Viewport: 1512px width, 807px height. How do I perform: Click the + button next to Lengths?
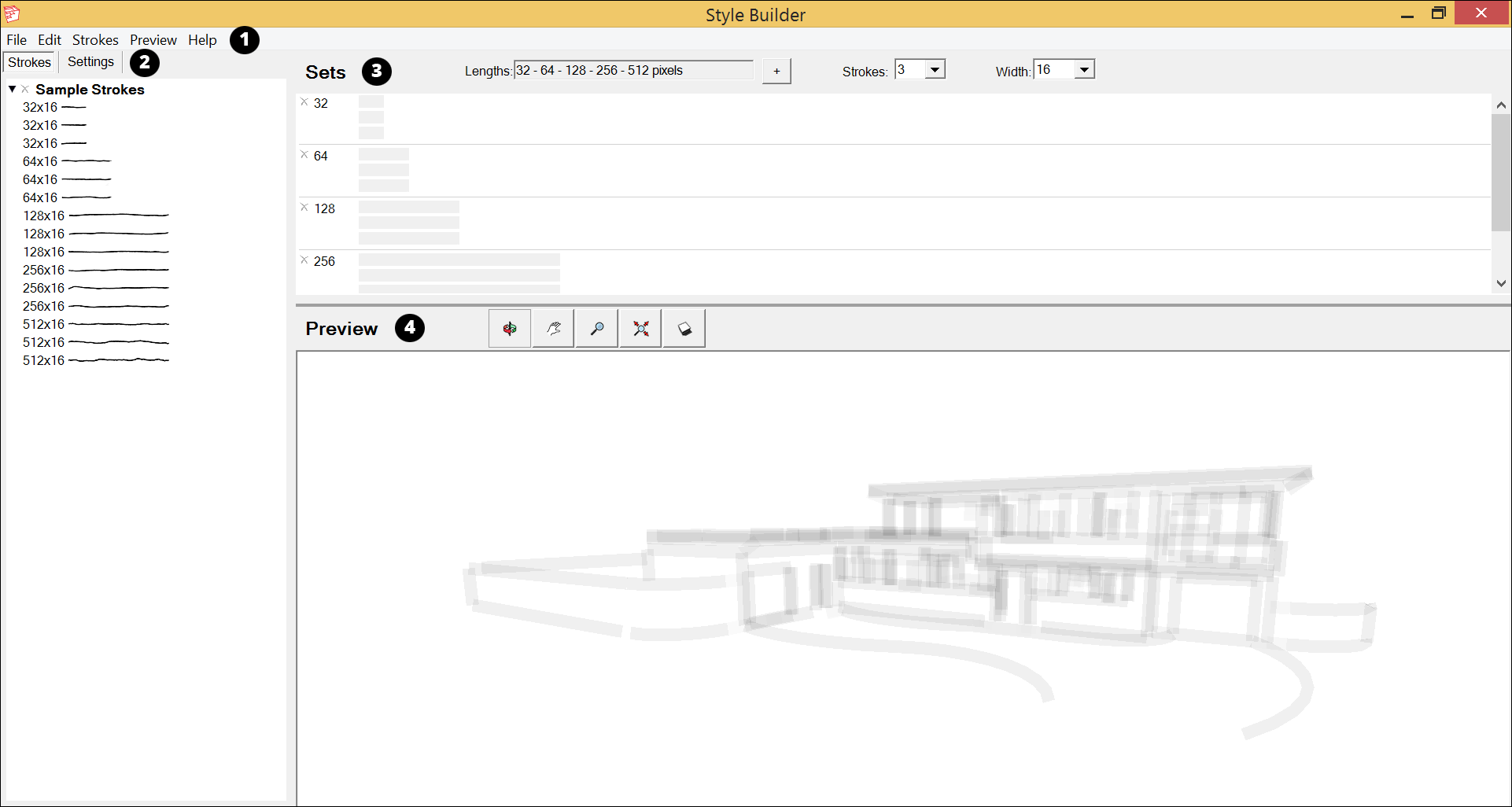(776, 71)
